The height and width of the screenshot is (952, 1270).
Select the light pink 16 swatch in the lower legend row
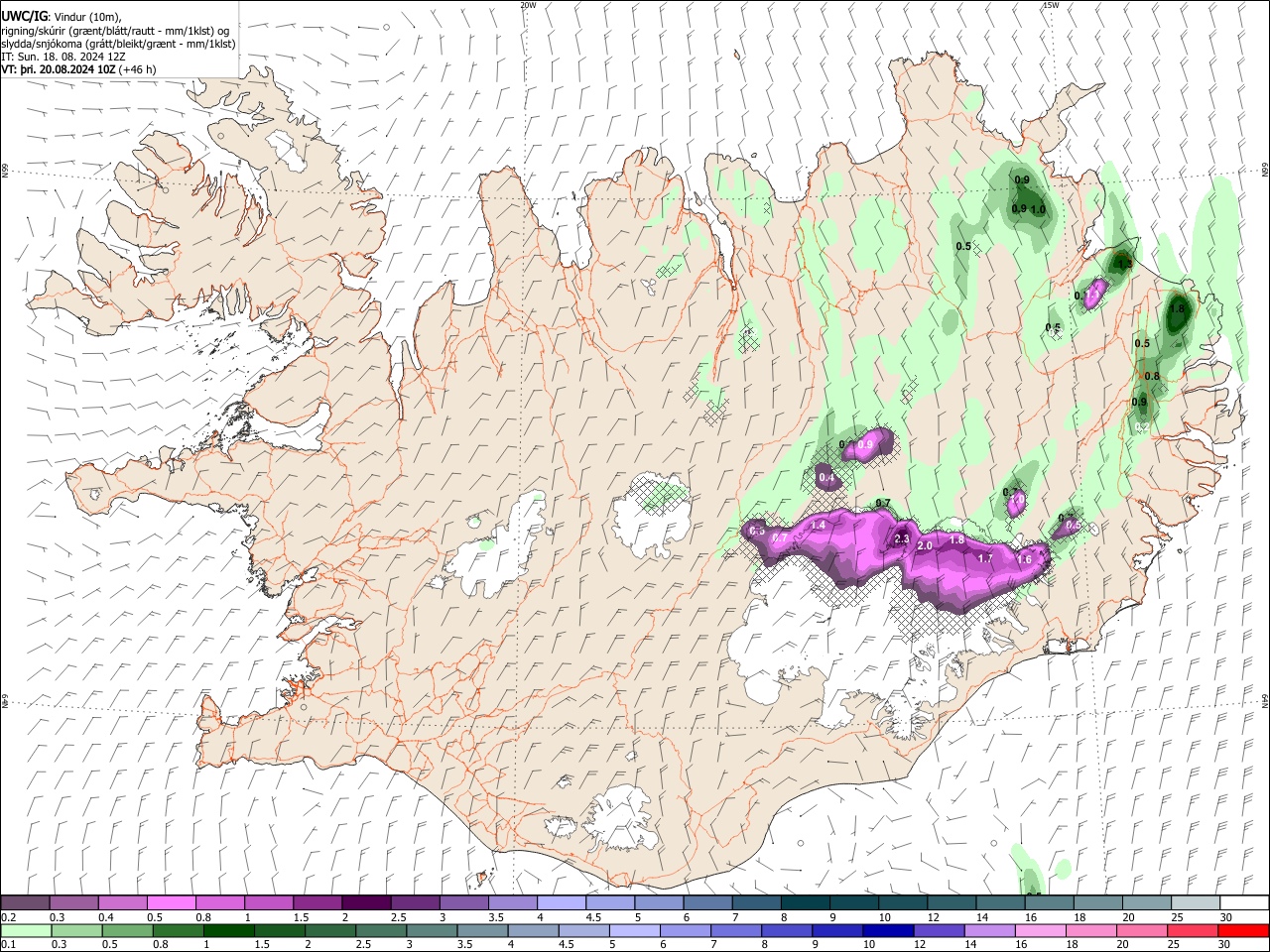[1039, 930]
